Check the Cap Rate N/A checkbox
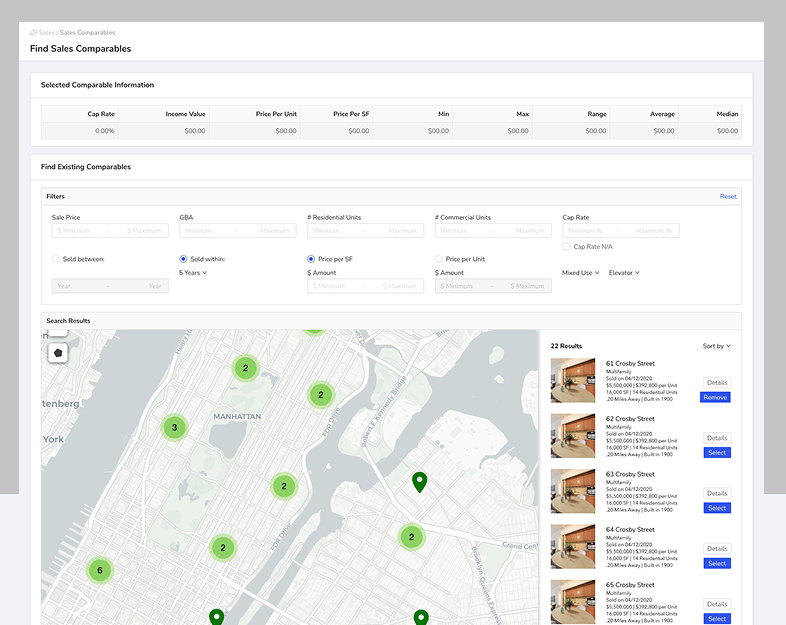Viewport: 786px width, 625px height. pyautogui.click(x=566, y=247)
